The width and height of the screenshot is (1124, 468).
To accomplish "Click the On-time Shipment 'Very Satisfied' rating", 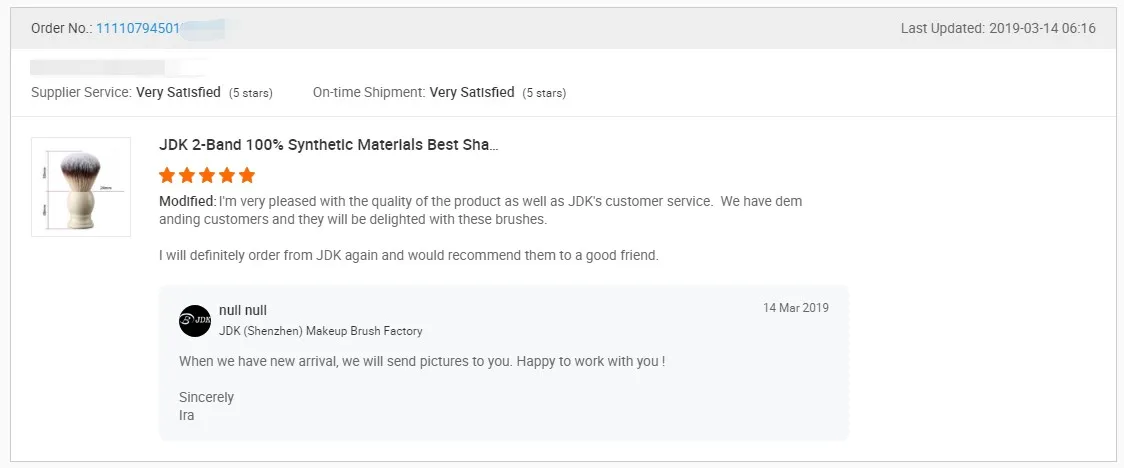I will (472, 92).
